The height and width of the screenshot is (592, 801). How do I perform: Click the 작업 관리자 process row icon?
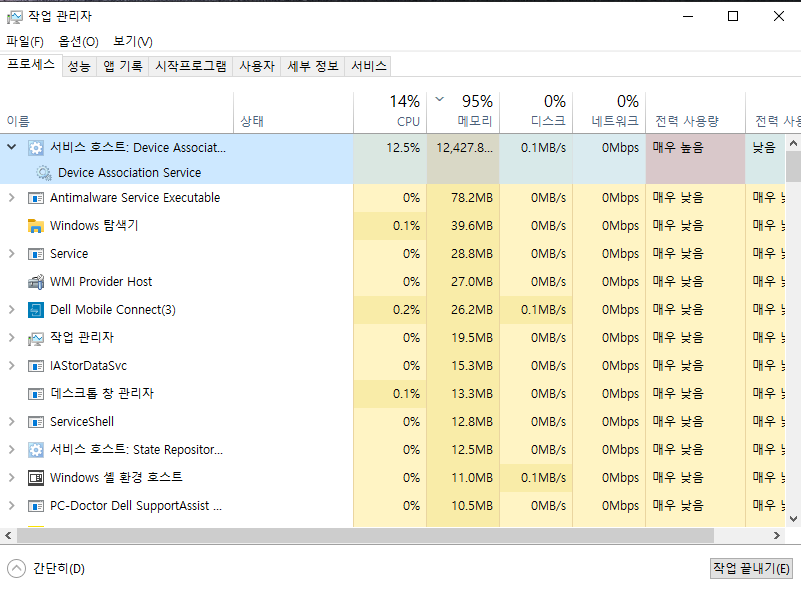[36, 338]
